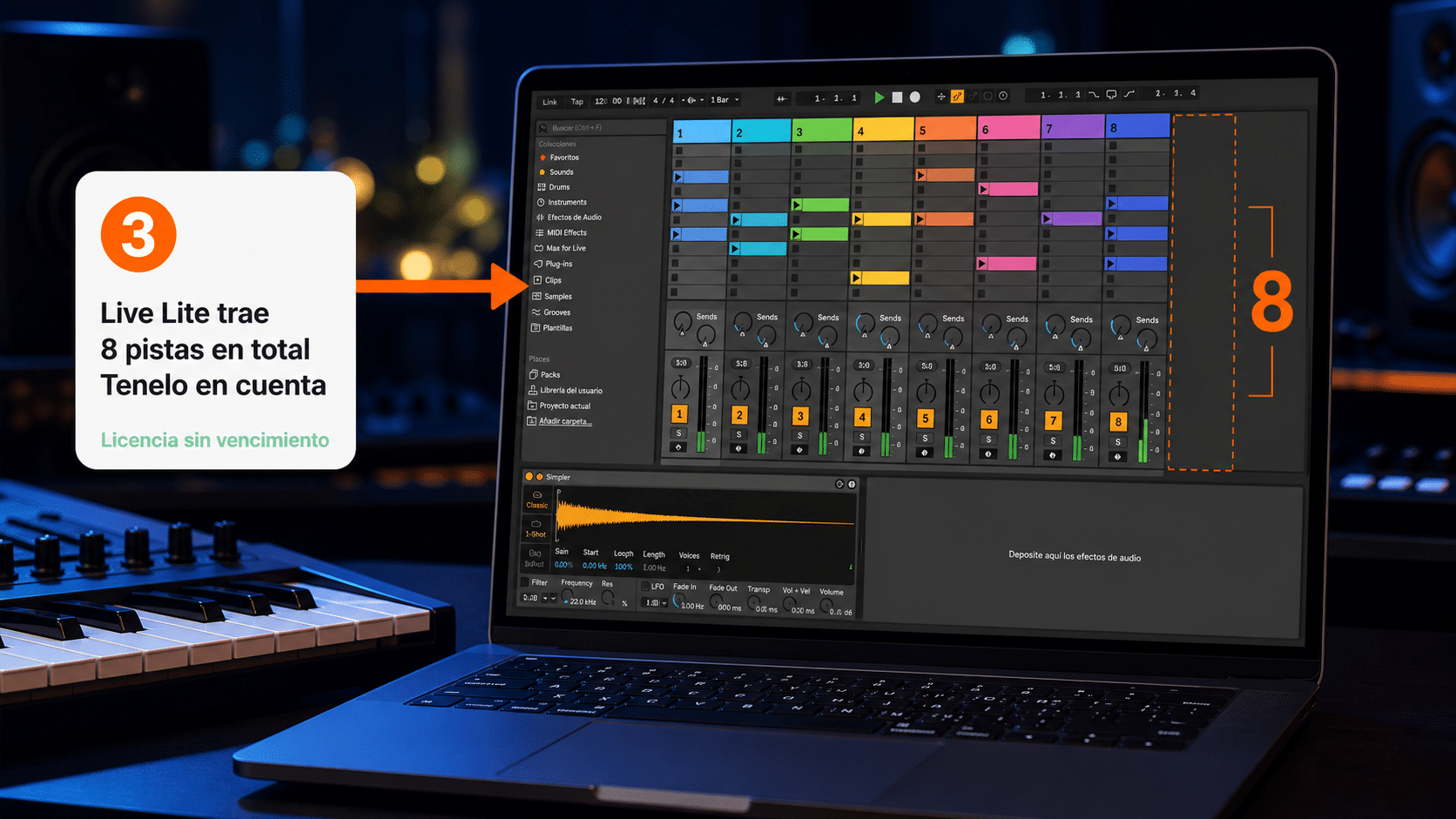The height and width of the screenshot is (819, 1456).
Task: Open Librería del usuario folder
Action: [x=570, y=391]
